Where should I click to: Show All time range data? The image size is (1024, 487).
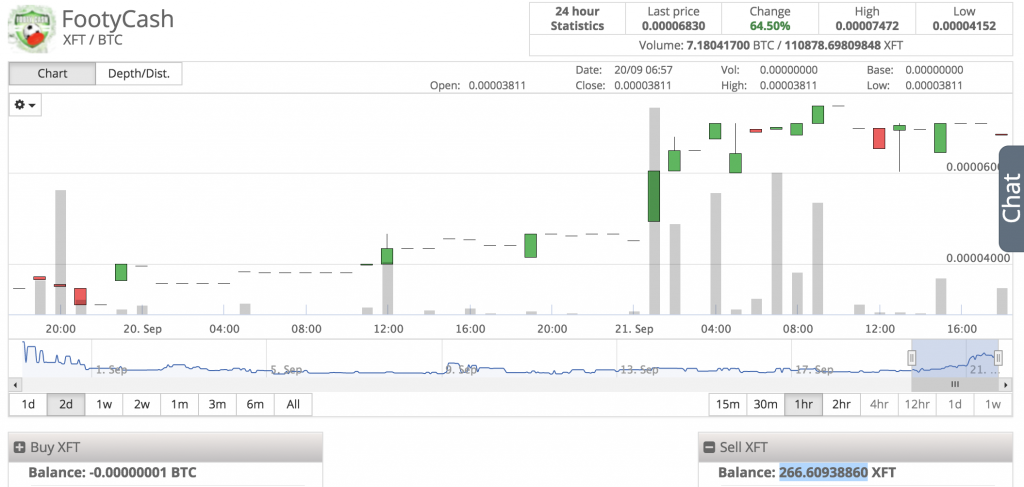coord(292,404)
